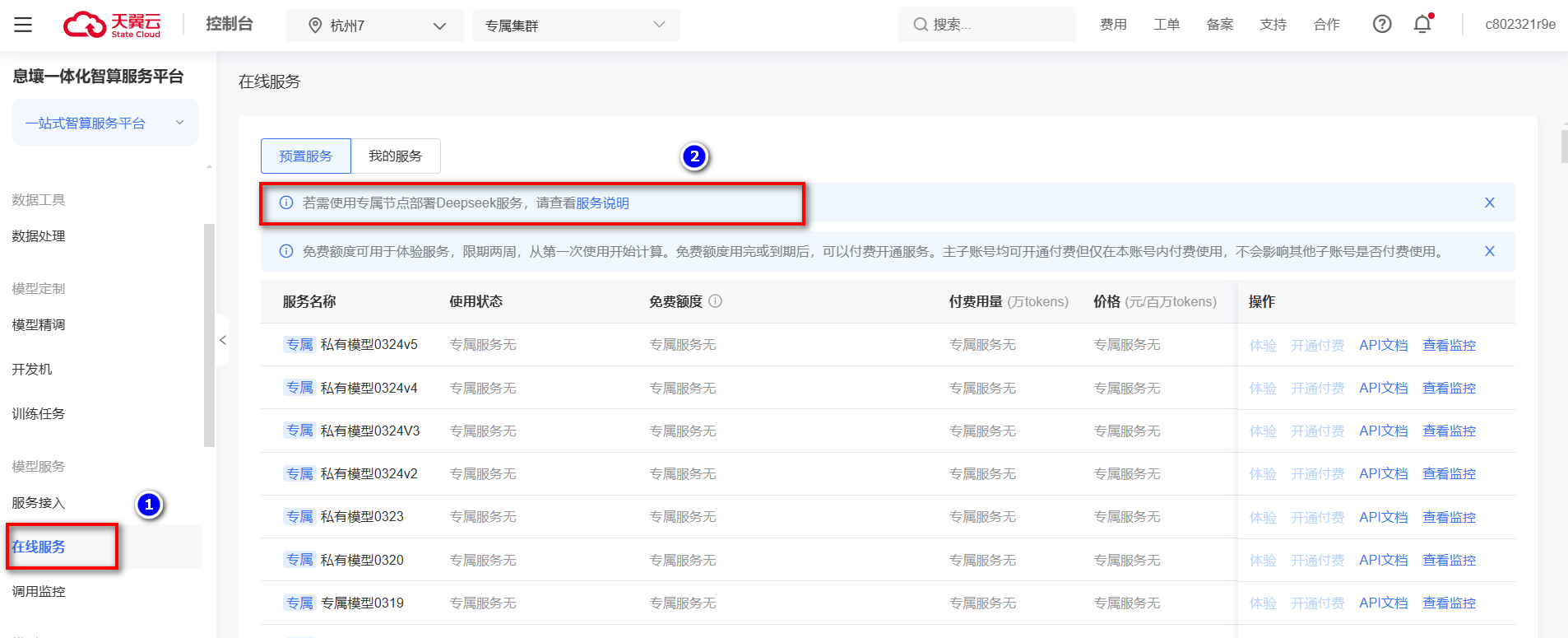Select 数据处理 in the sidebar

[x=39, y=236]
